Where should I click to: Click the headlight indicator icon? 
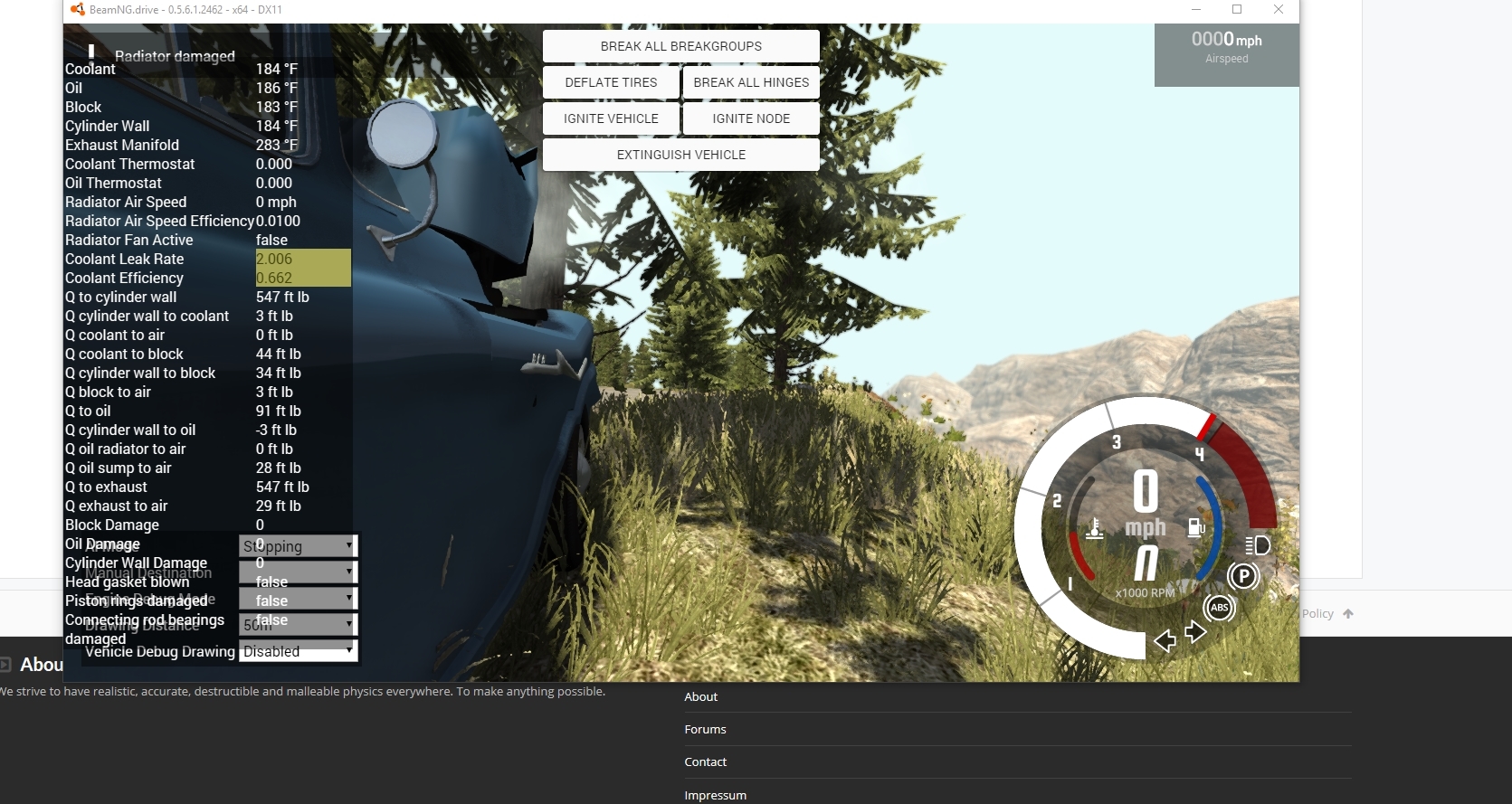click(x=1258, y=545)
